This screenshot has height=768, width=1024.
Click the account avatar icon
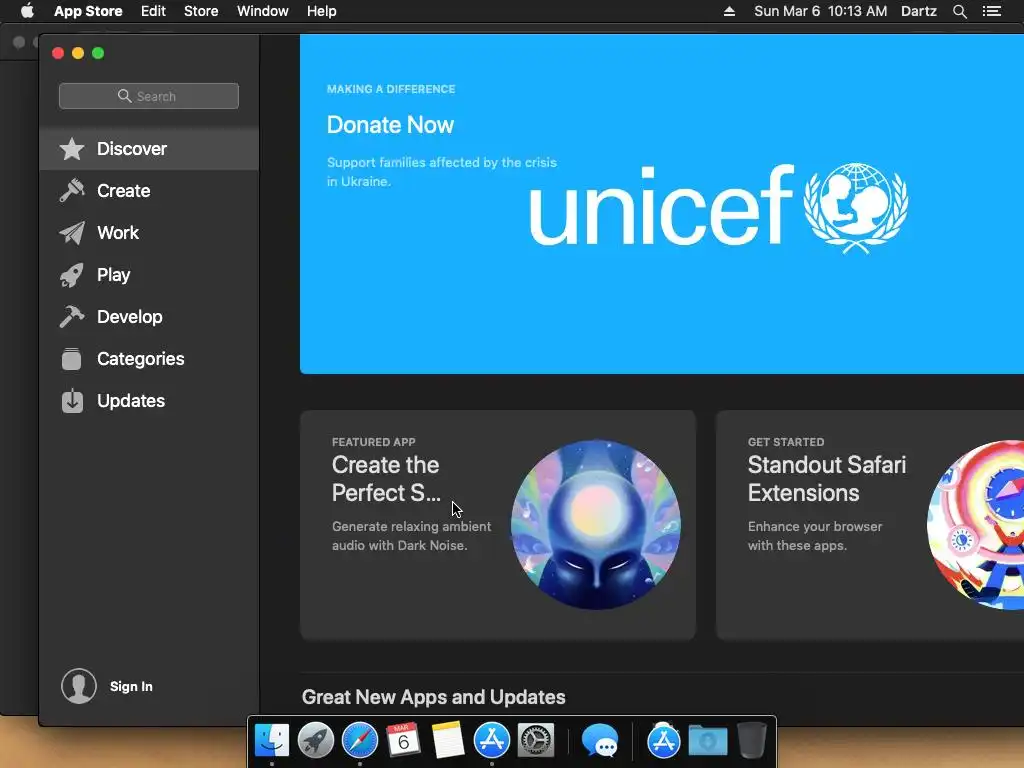(79, 686)
